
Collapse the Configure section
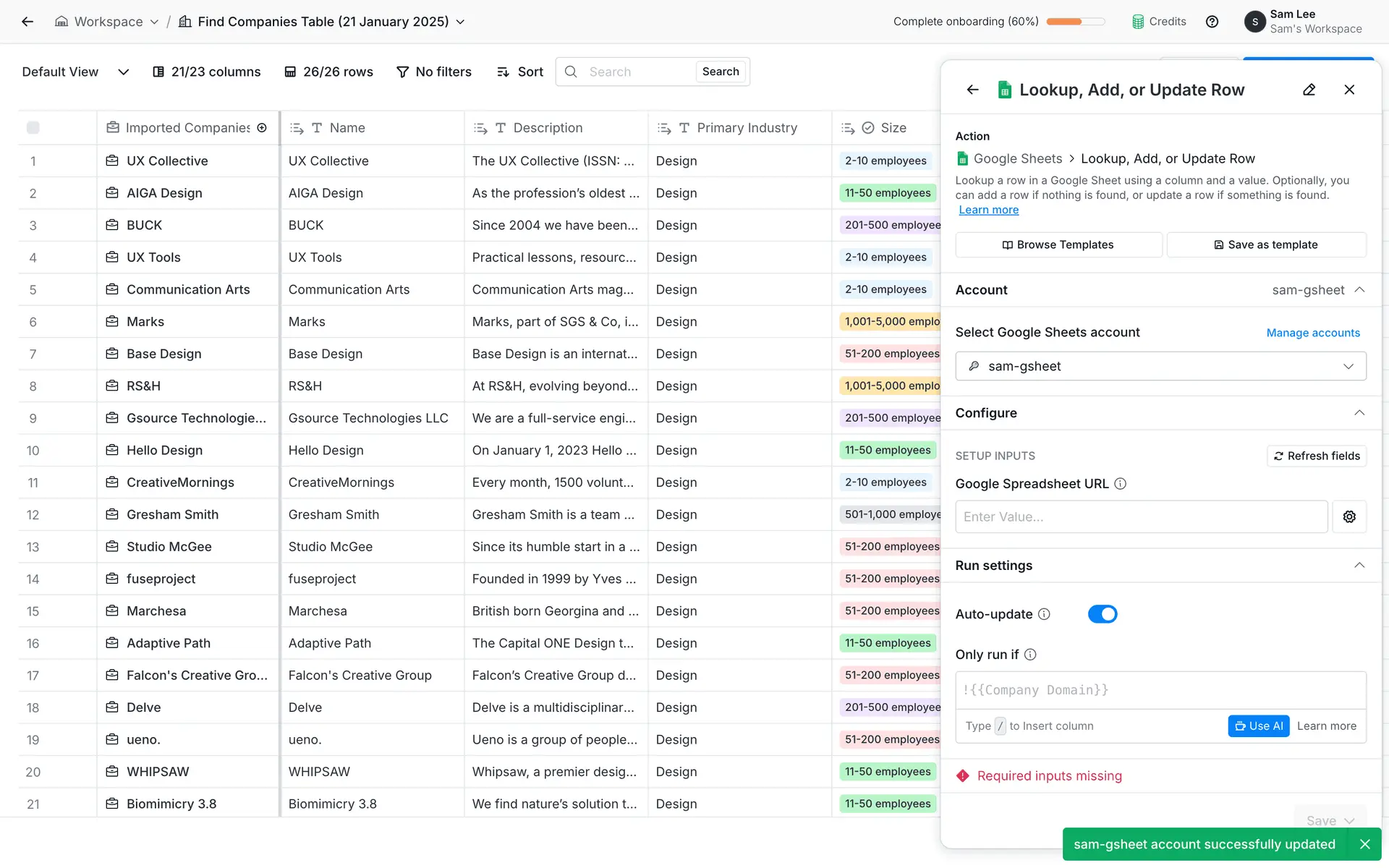click(x=1359, y=413)
